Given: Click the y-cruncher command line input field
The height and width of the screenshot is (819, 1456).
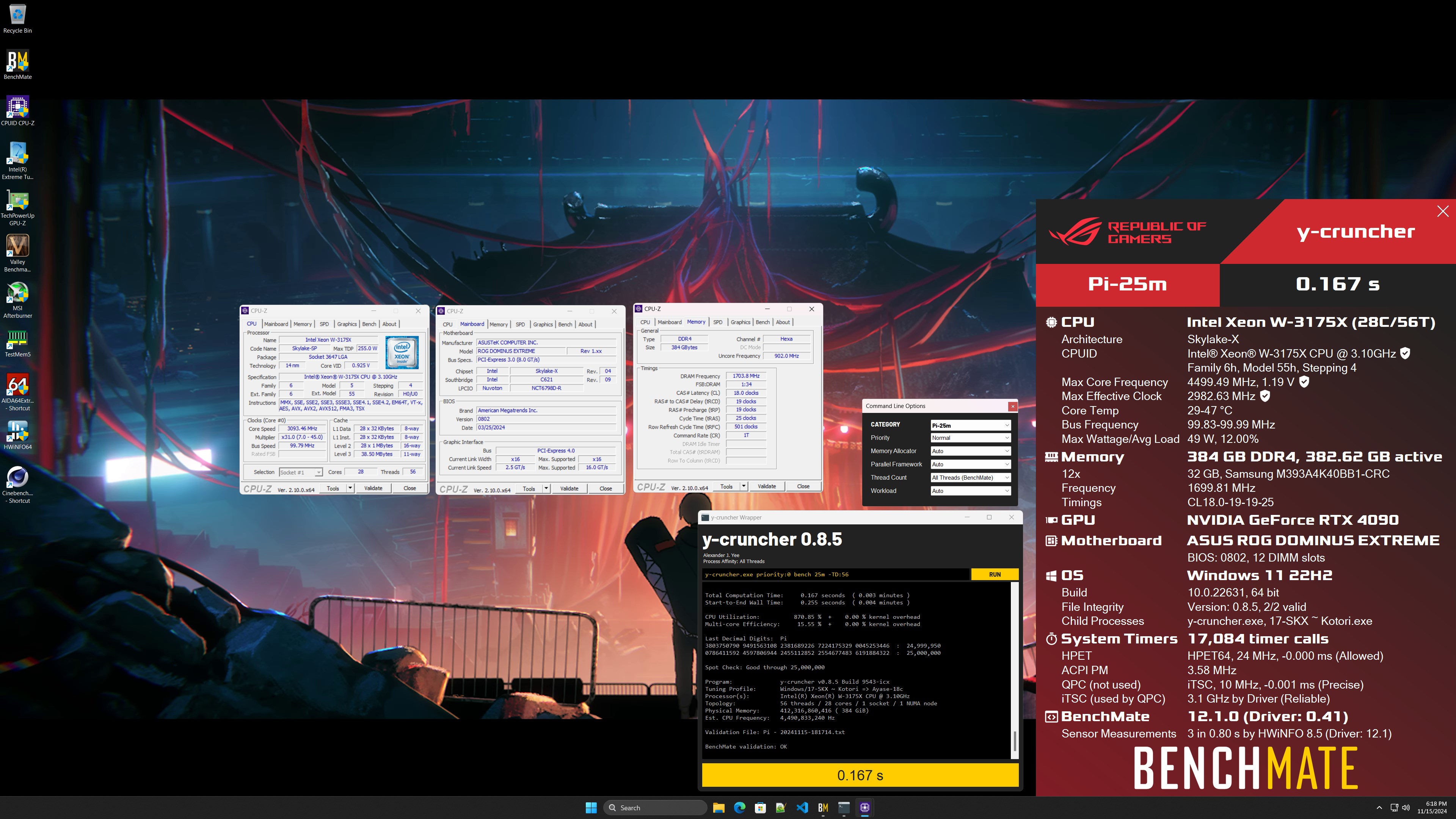Looking at the screenshot, I should (x=835, y=574).
